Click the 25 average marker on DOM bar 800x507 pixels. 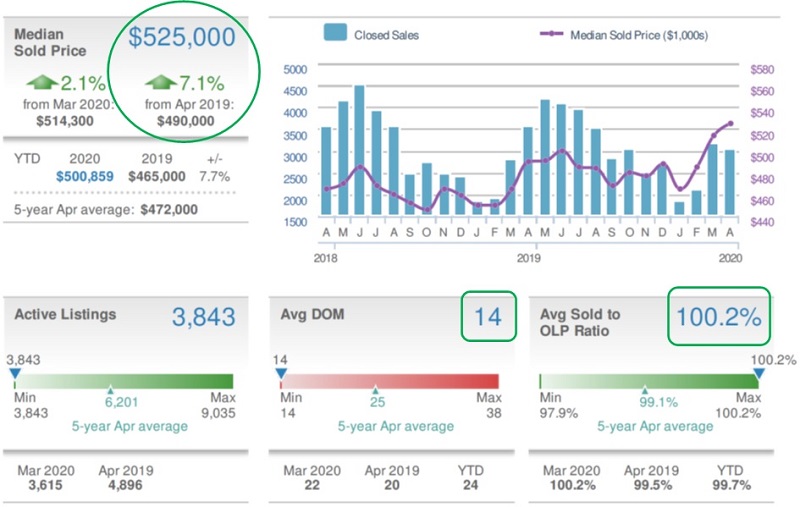[375, 391]
